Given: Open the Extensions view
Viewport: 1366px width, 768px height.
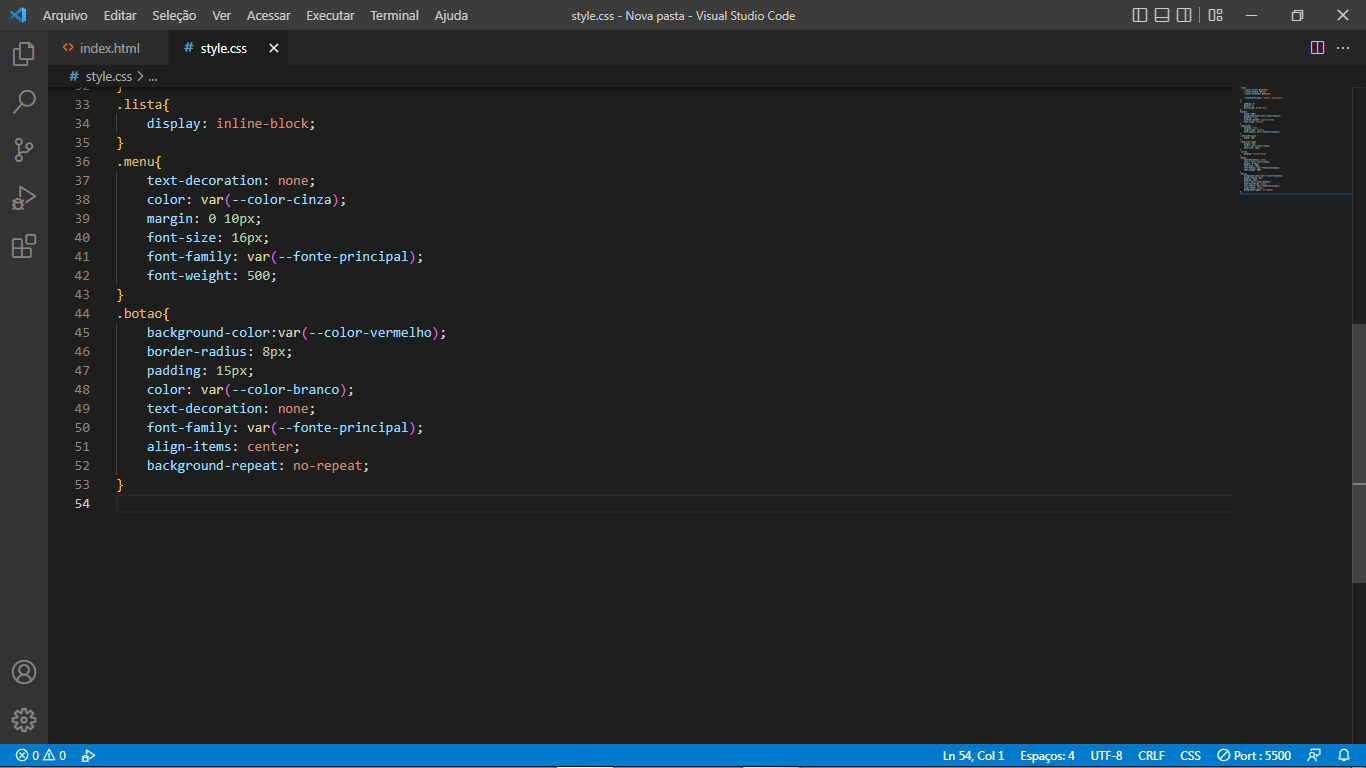Looking at the screenshot, I should (x=24, y=246).
